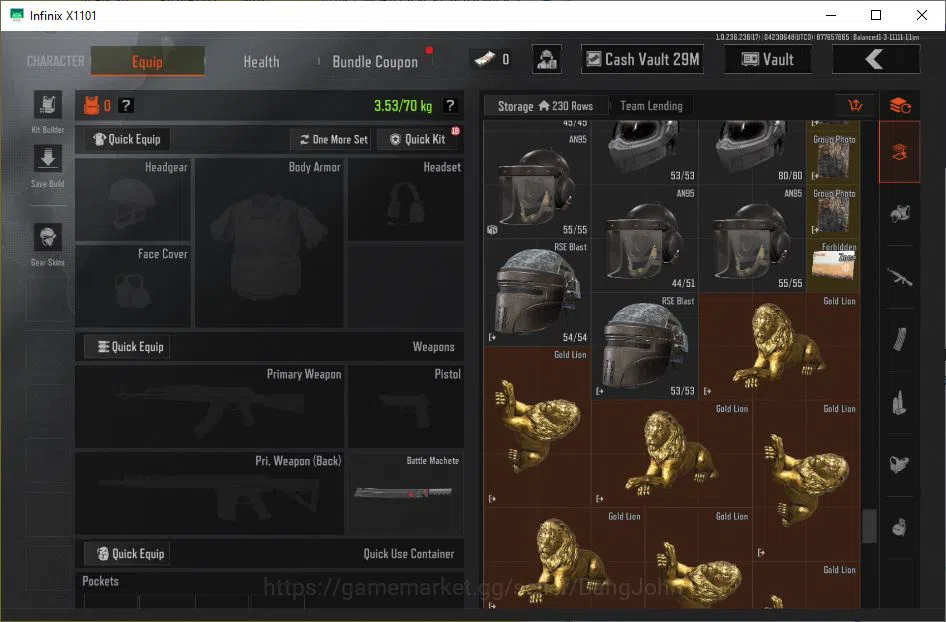Select the helmet with 80/80 durability
This screenshot has height=622, width=946.
click(752, 152)
